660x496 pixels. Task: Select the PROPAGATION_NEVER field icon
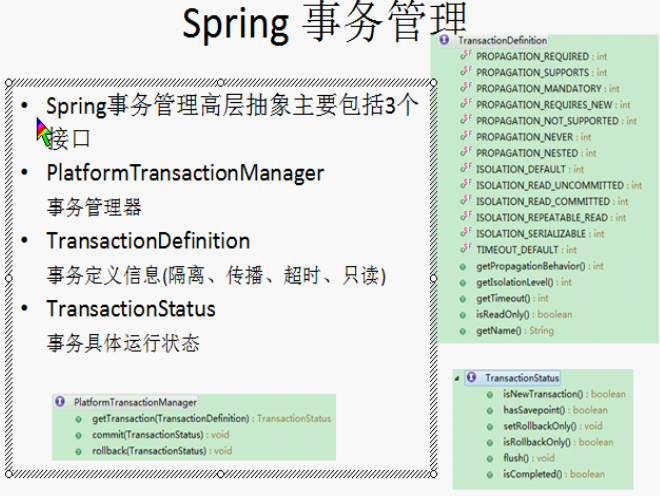[x=466, y=136]
